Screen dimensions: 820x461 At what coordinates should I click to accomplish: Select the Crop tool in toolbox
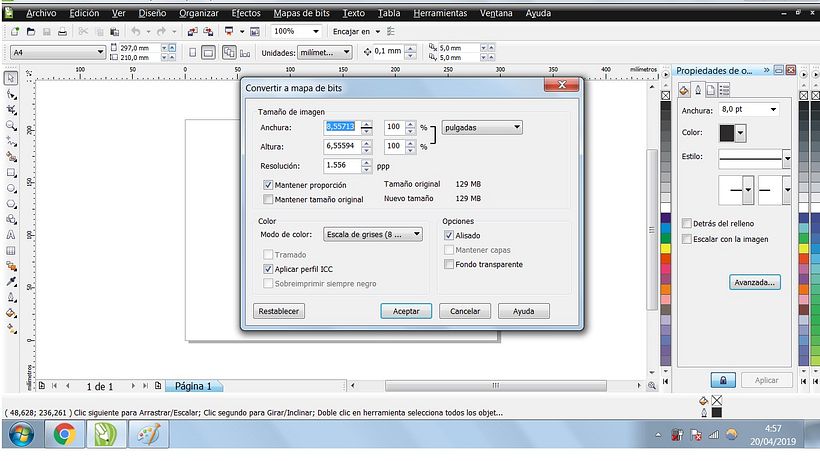(x=10, y=110)
